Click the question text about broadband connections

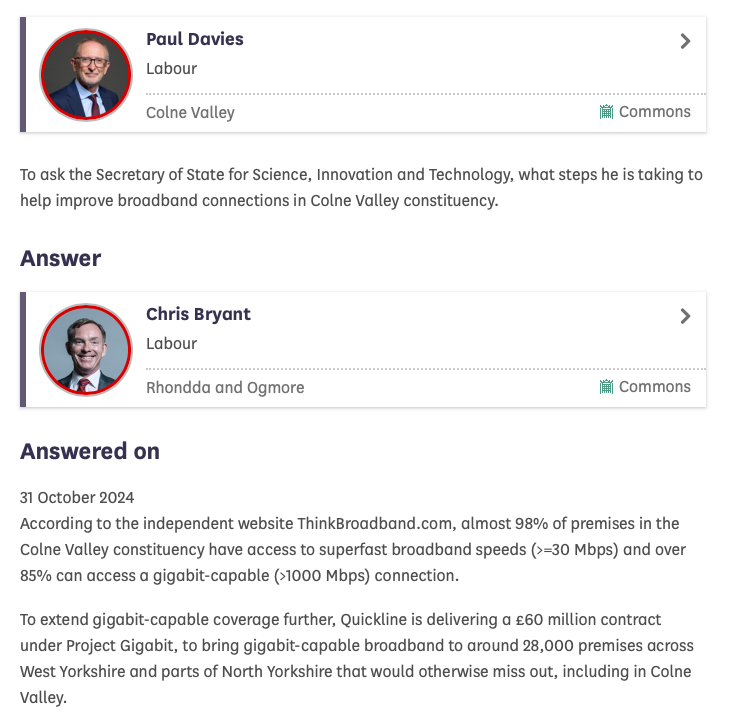[x=361, y=187]
